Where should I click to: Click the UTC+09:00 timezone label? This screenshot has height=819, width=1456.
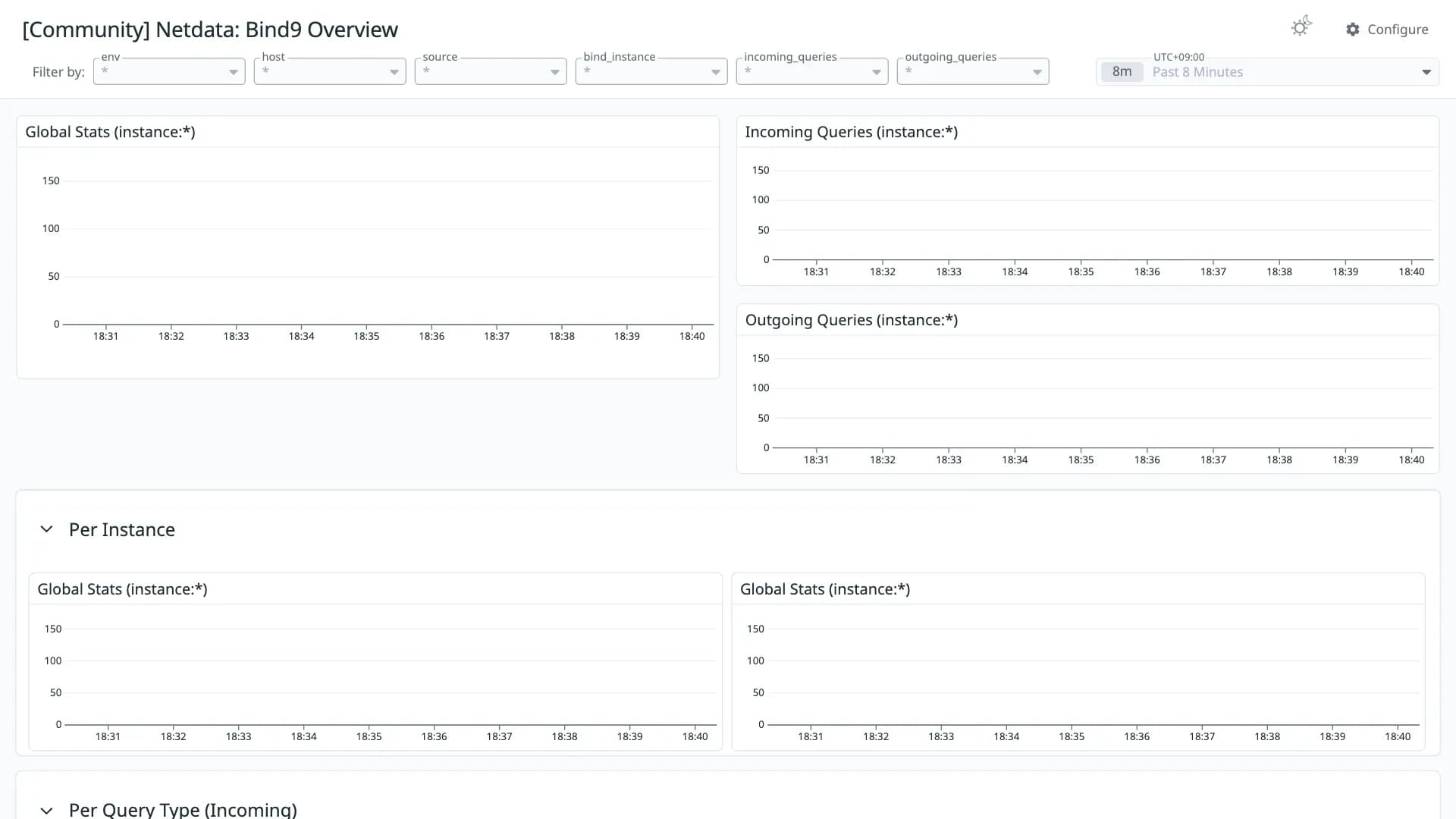click(1178, 57)
